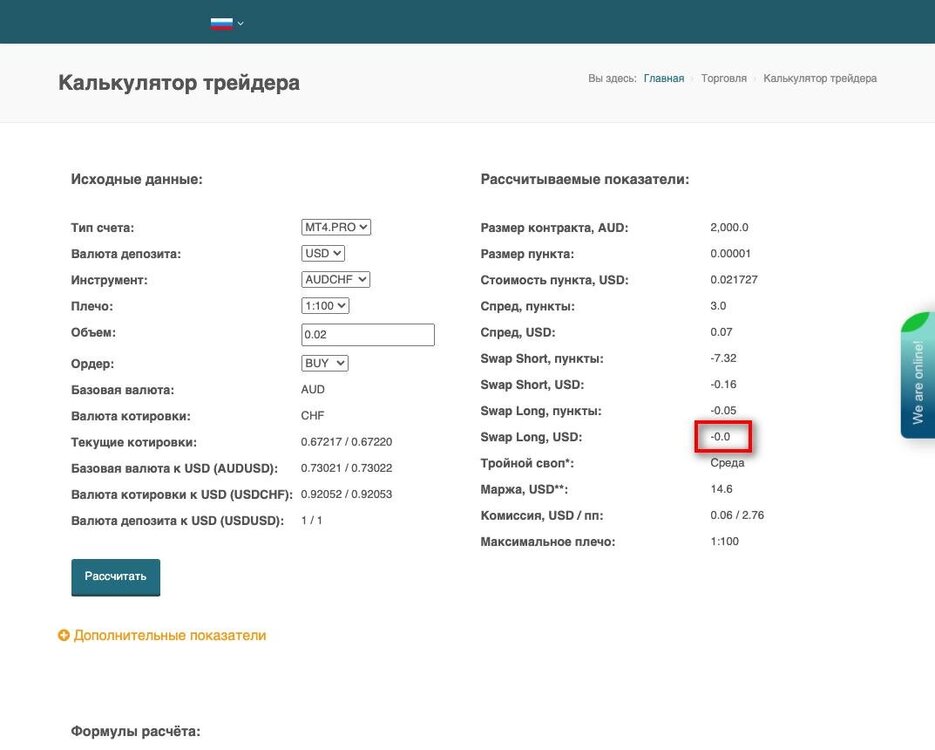Click the Текущие котировки label

(x=134, y=442)
